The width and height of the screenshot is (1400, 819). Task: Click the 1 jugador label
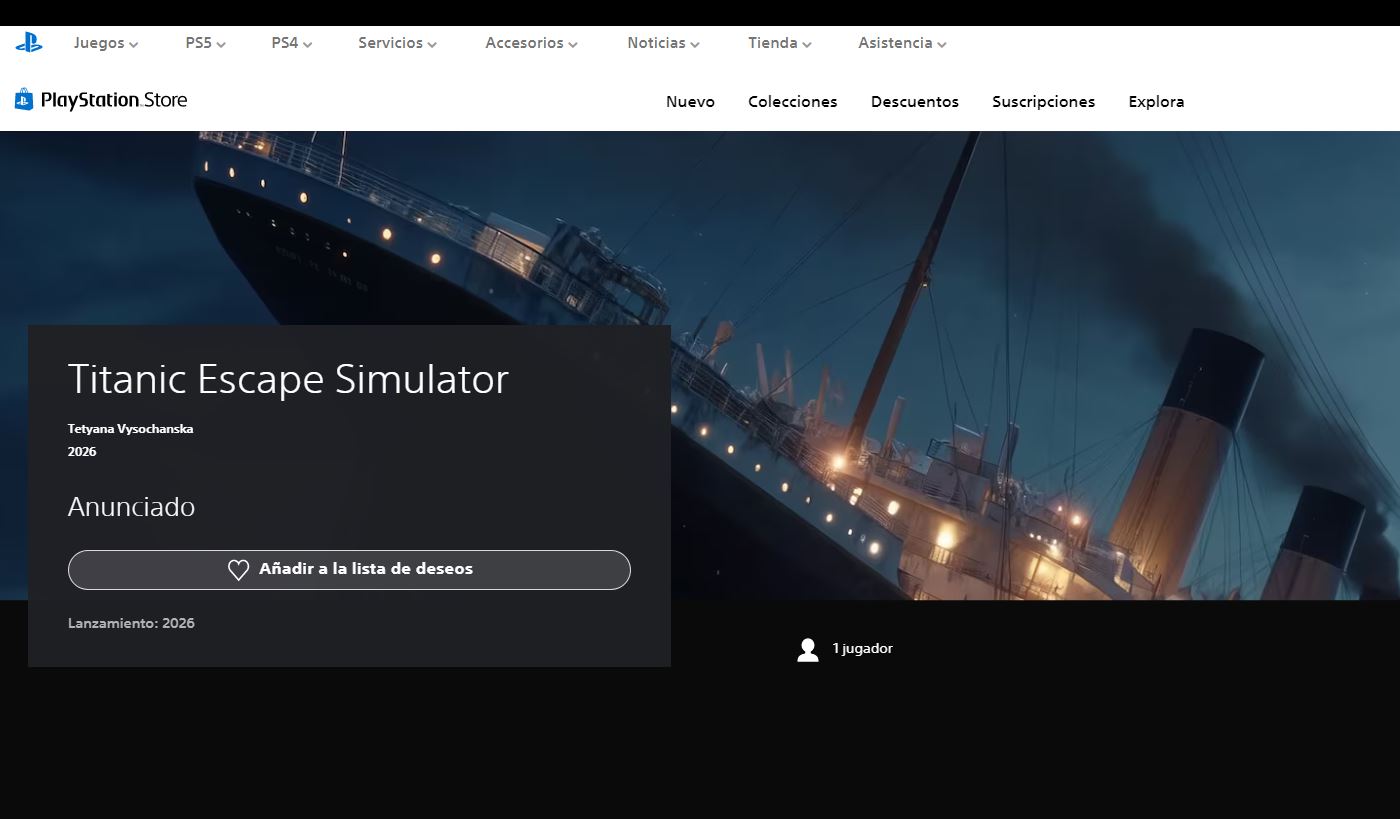862,649
